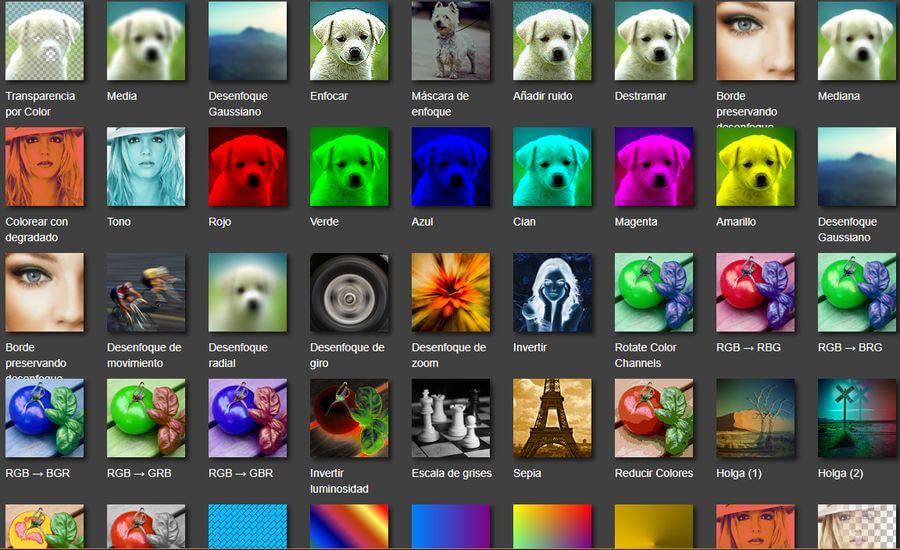The image size is (900, 550).
Task: Select the Amarillo yellow puppy thumbnail
Action: pos(755,166)
